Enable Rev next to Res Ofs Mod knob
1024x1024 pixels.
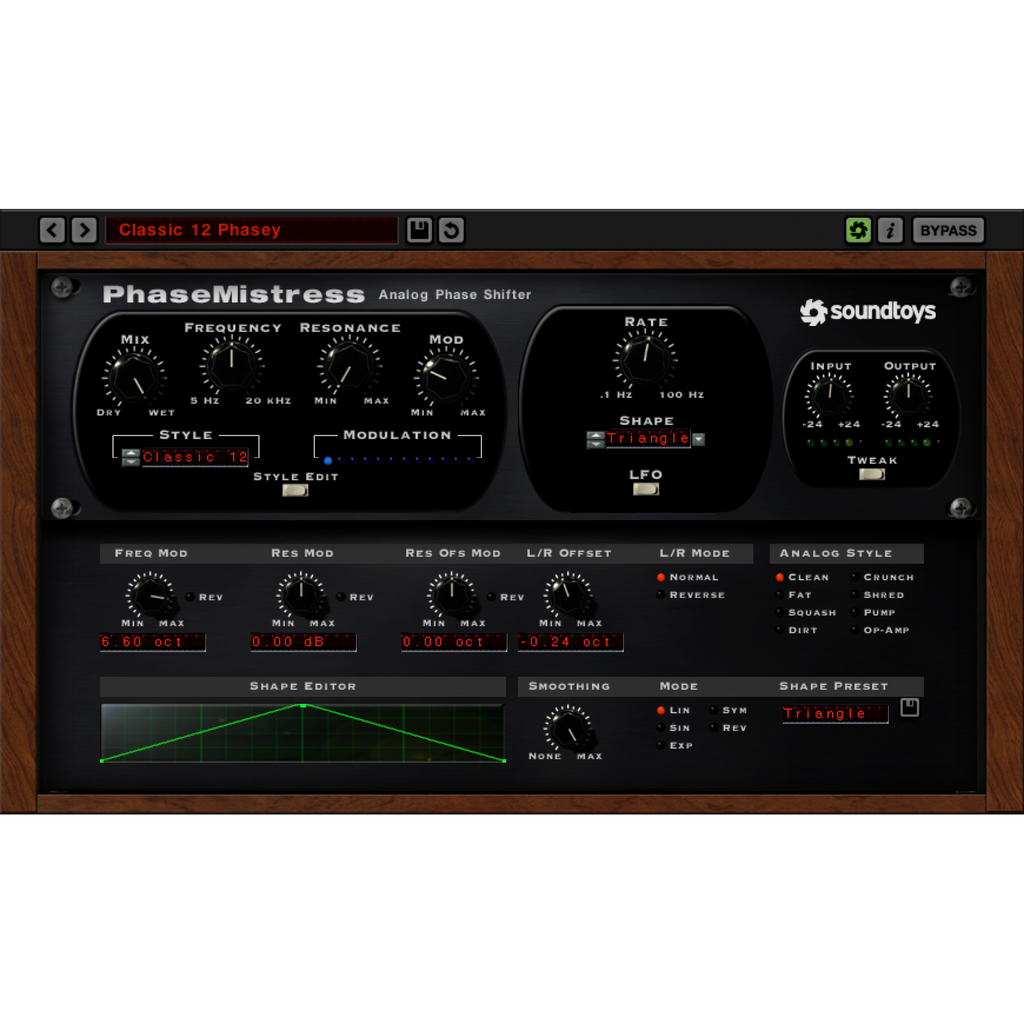pyautogui.click(x=491, y=597)
